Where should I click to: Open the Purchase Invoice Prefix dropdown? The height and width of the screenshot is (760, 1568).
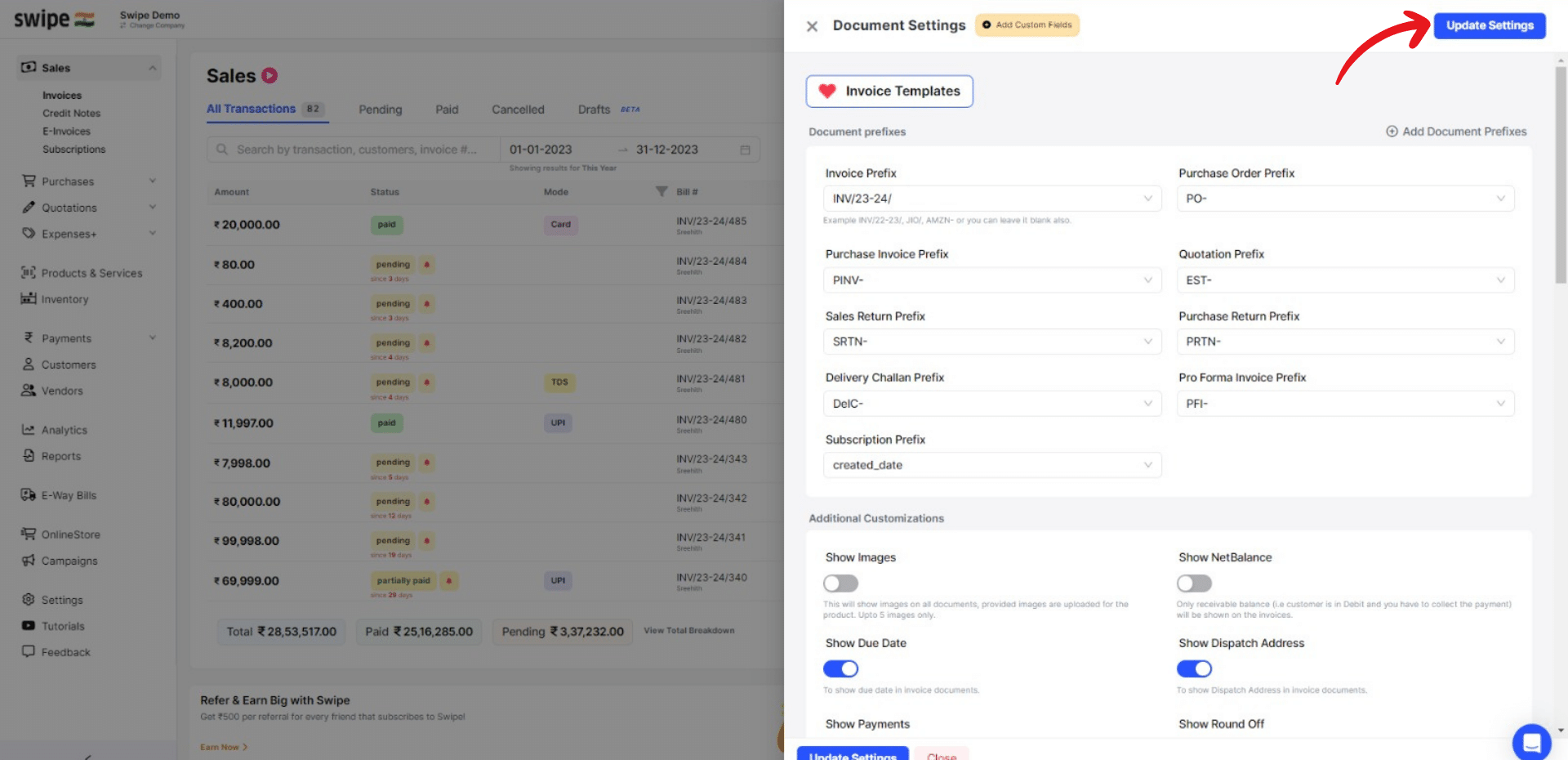[992, 280]
